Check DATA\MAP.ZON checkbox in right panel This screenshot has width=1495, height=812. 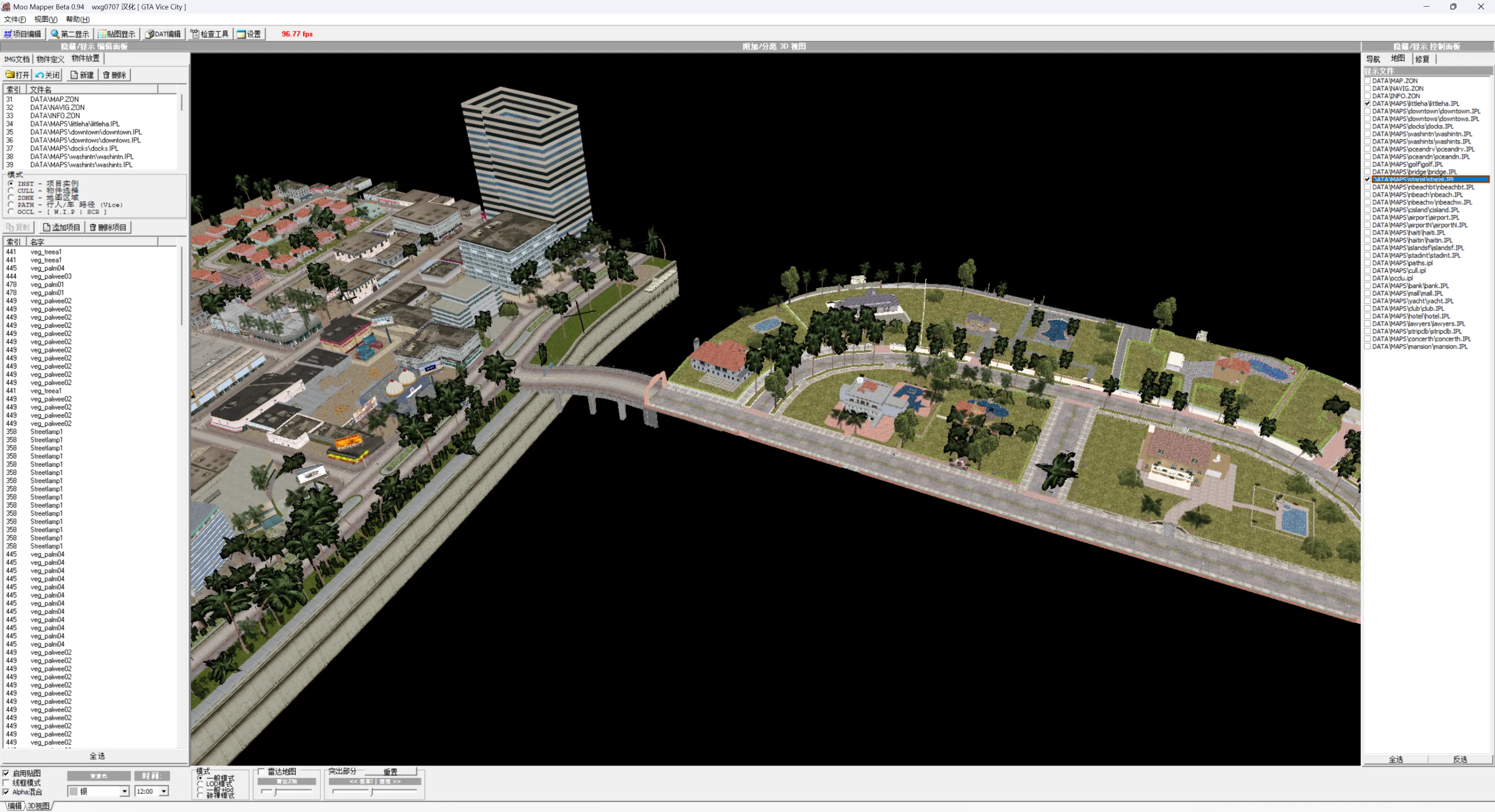[x=1368, y=81]
